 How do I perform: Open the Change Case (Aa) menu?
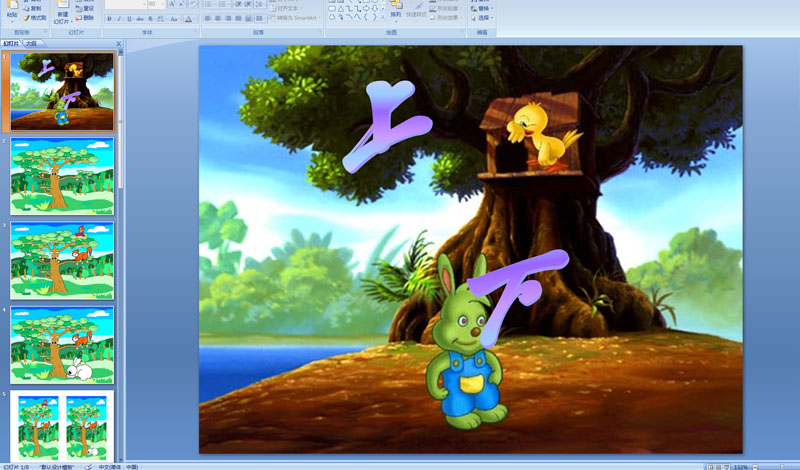click(174, 19)
